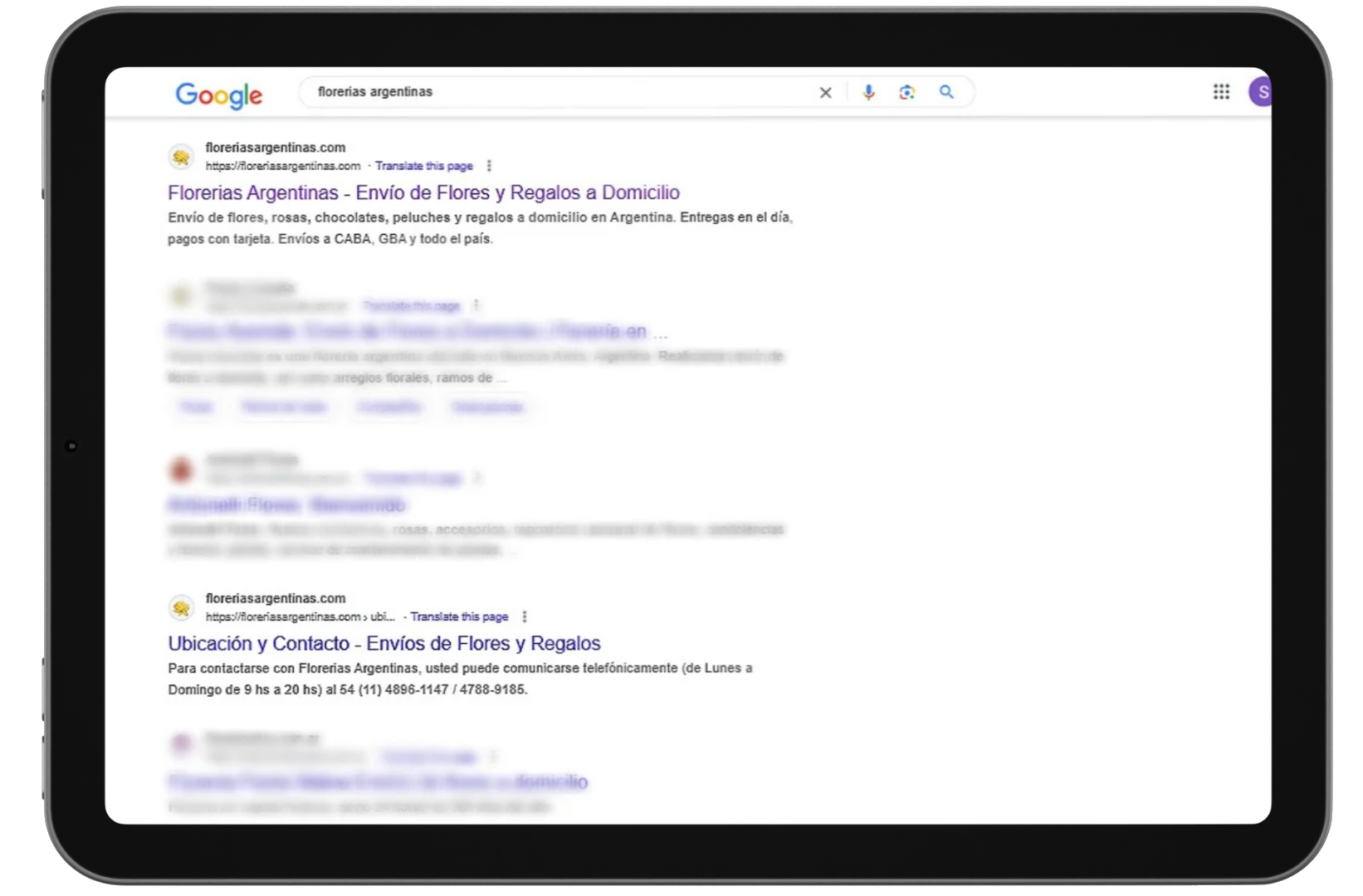The height and width of the screenshot is (896, 1363).
Task: Submit search with the magnifying glass icon
Action: (946, 92)
